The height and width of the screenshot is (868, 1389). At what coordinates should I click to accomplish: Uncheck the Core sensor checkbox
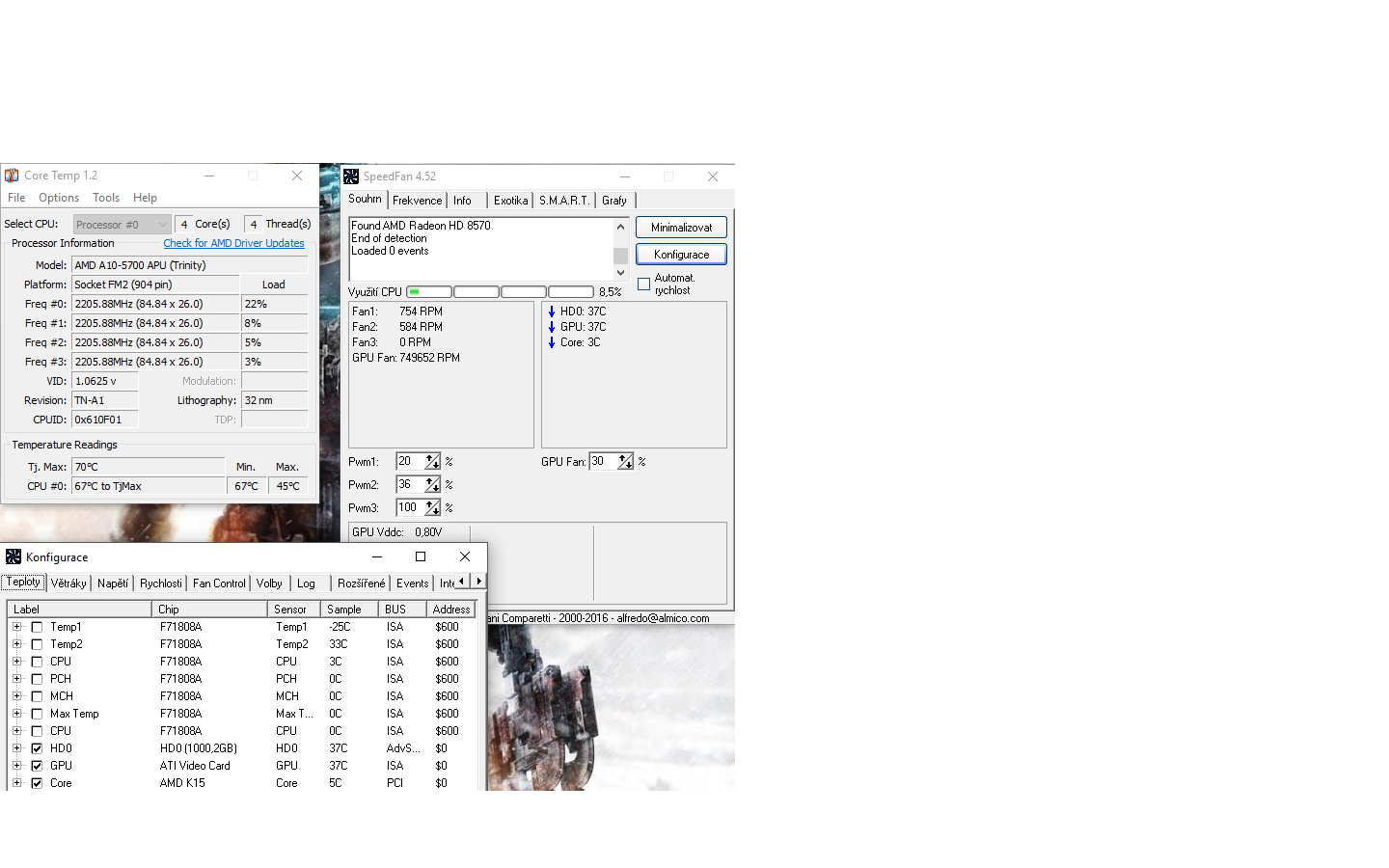(x=37, y=783)
